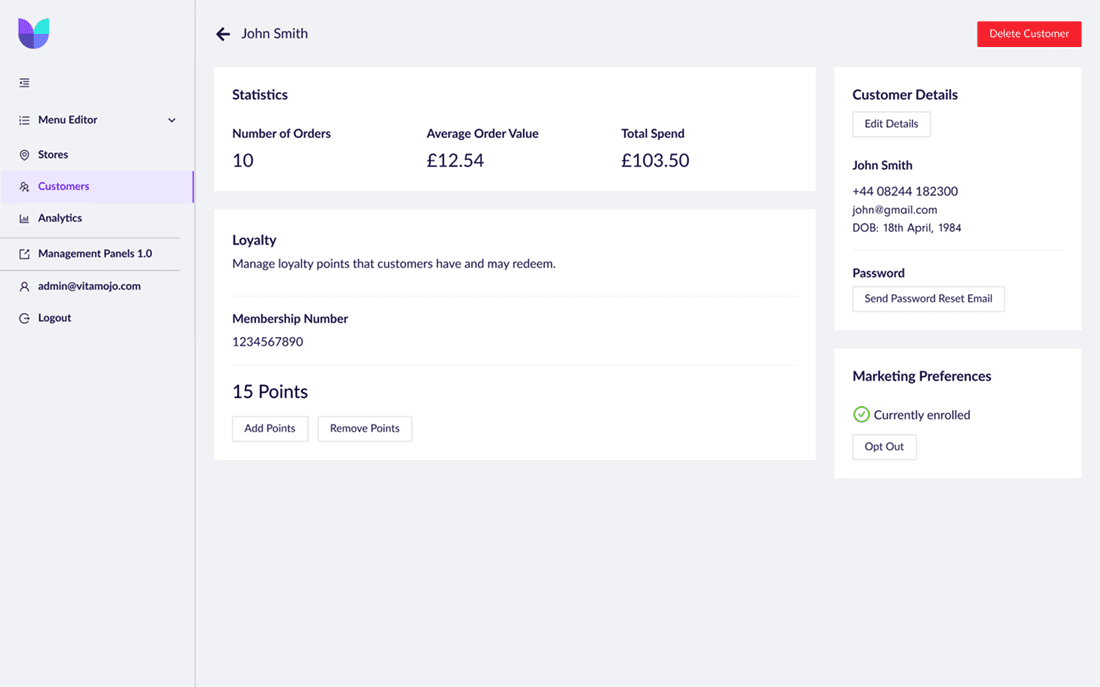Click the Vita Mojo logo icon

pyautogui.click(x=33, y=34)
